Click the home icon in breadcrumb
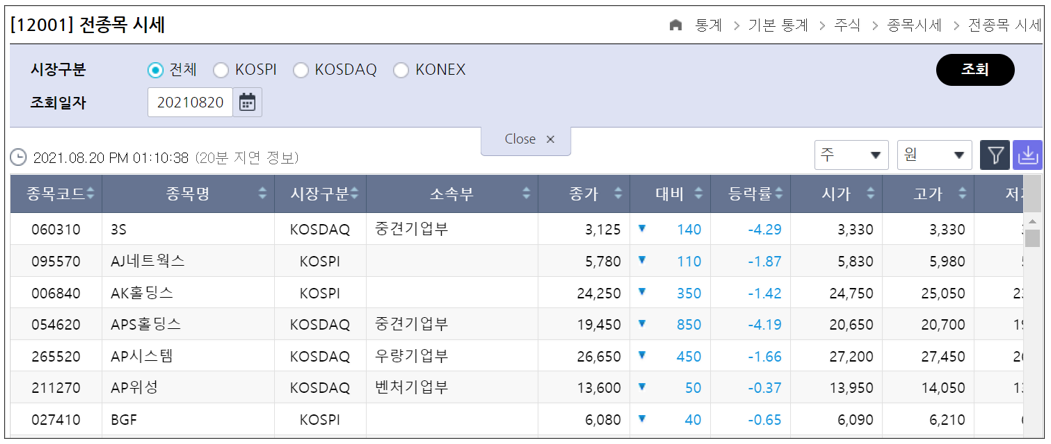The image size is (1051, 444). pyautogui.click(x=676, y=25)
